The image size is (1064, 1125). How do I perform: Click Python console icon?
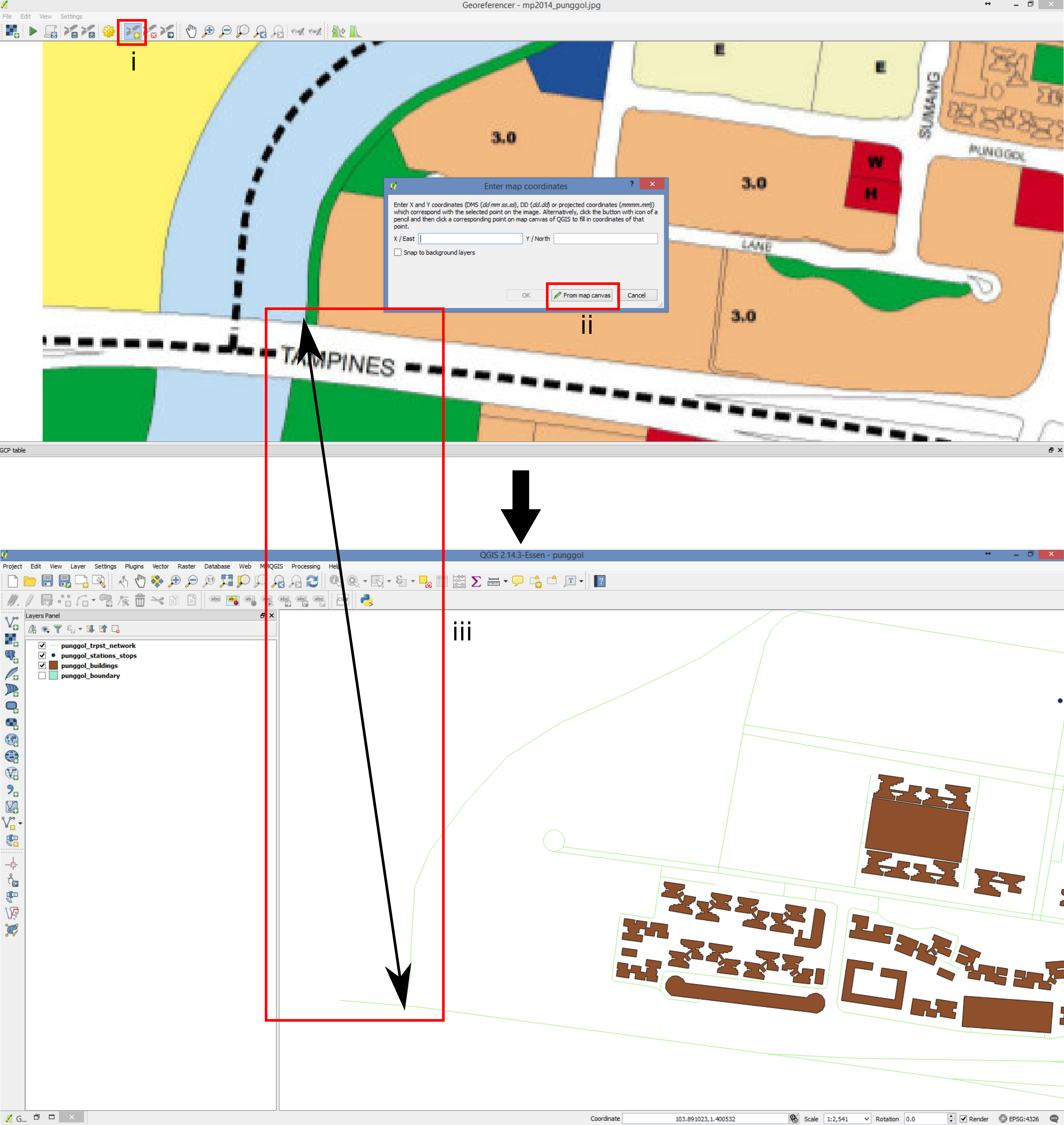tap(367, 600)
